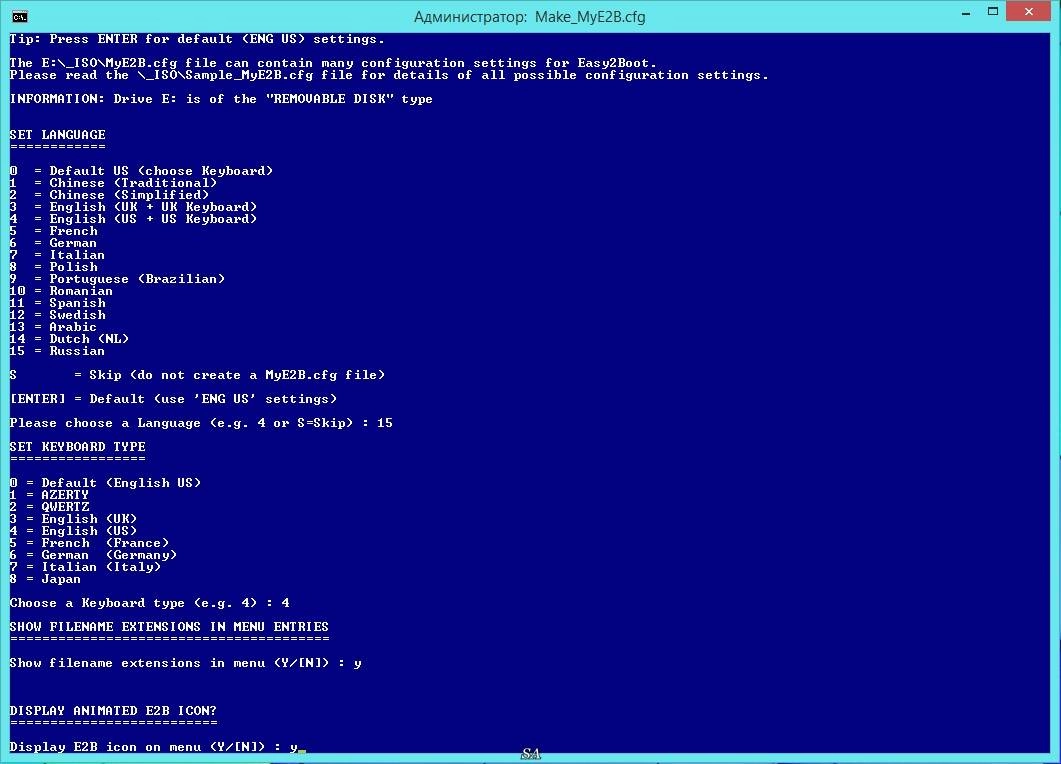Click the '10 = Romanian' language line
This screenshot has width=1061, height=764.
pos(62,291)
